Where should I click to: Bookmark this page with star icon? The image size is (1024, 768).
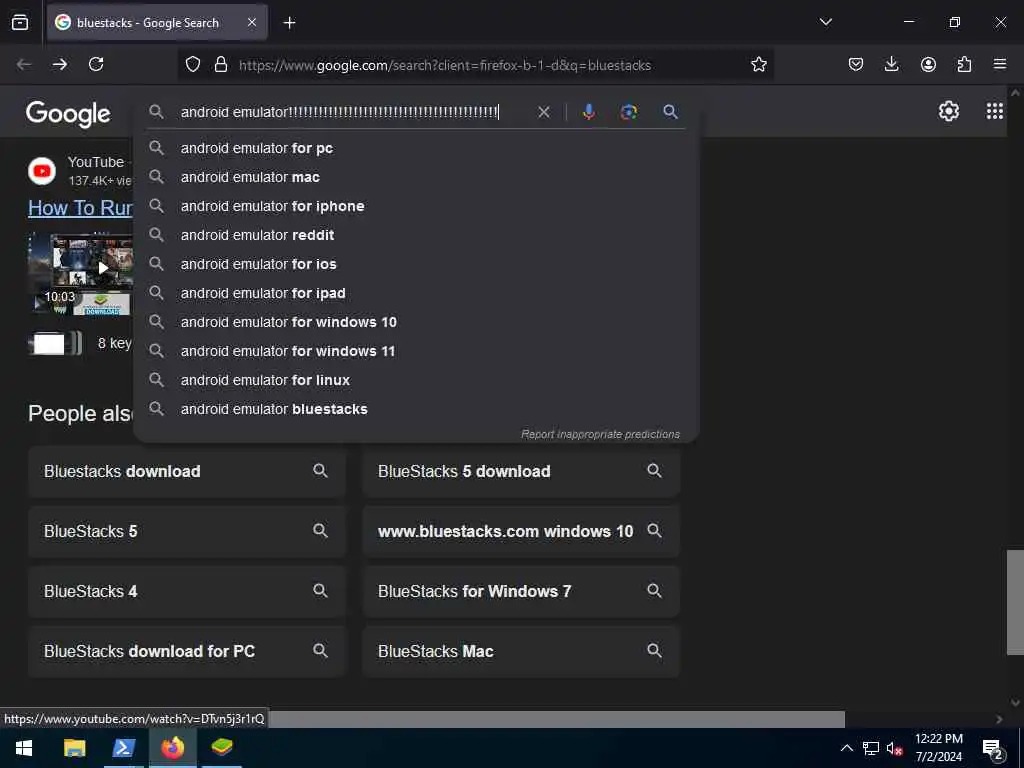[x=758, y=65]
